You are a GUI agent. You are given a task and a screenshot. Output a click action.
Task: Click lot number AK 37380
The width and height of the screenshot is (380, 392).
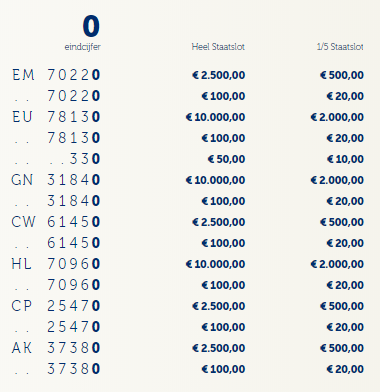coord(56,348)
